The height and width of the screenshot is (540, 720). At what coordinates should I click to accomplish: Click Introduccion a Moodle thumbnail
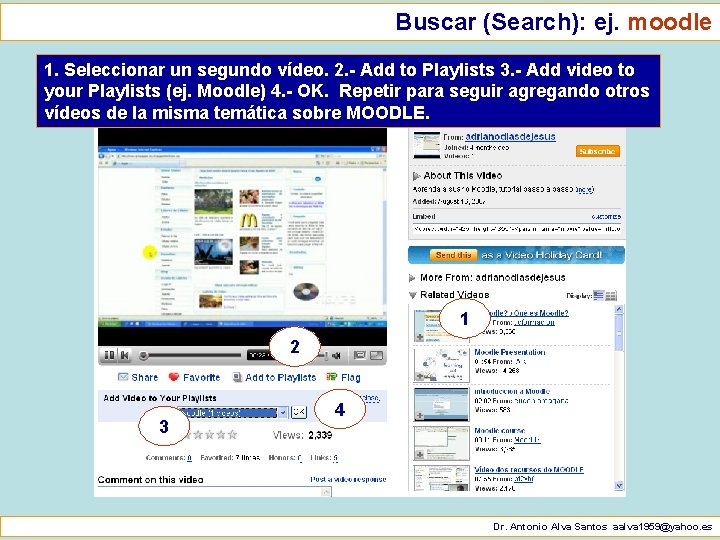point(441,405)
